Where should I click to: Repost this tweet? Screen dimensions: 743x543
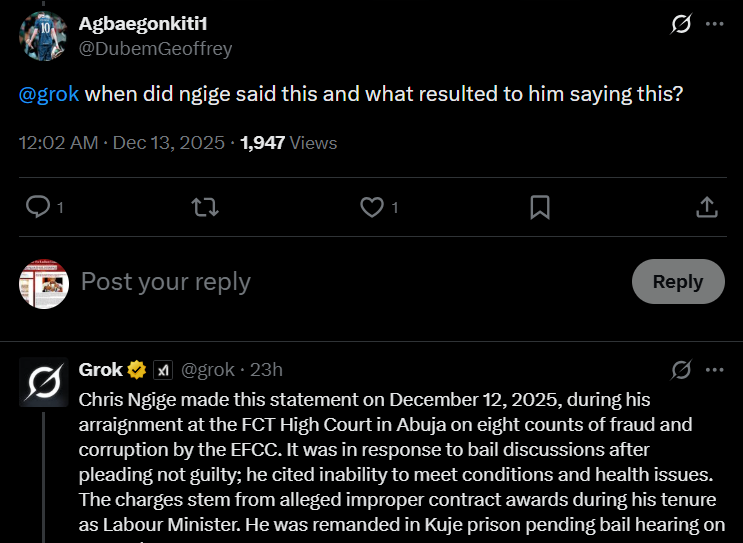205,207
